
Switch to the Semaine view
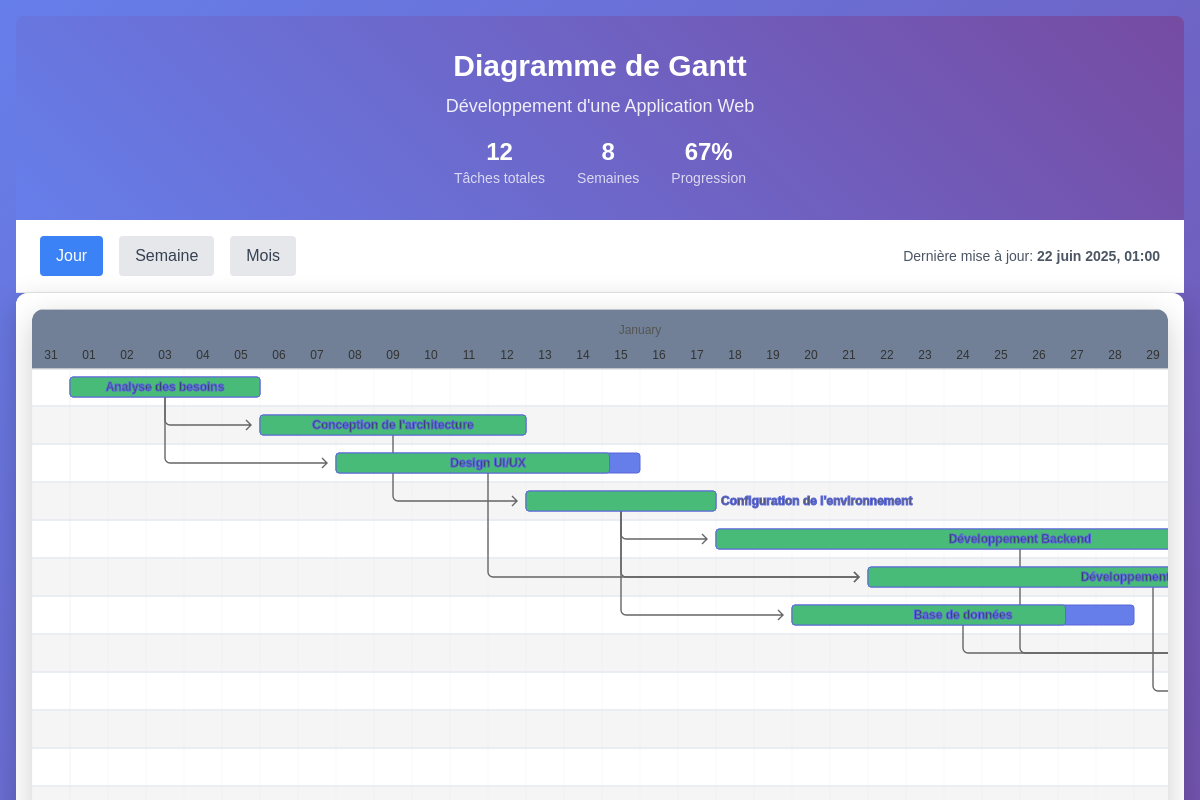point(166,256)
